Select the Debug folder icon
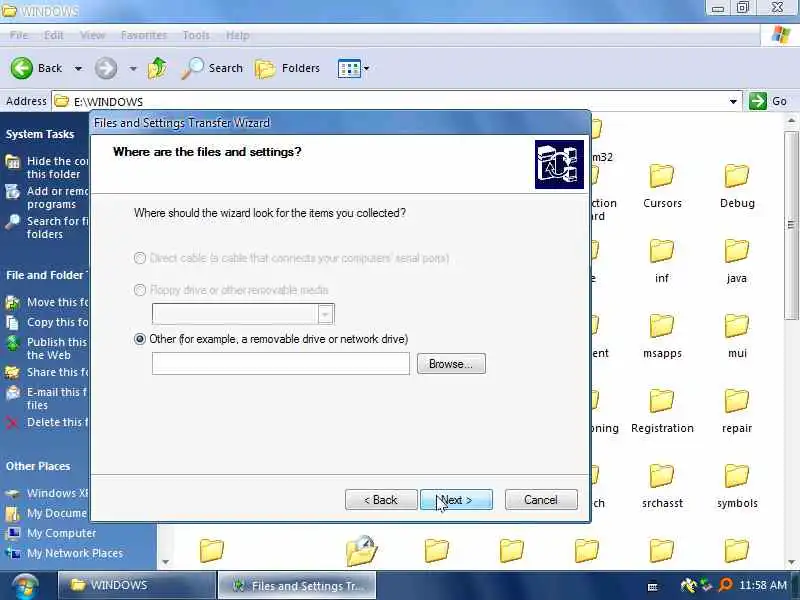 pos(737,176)
